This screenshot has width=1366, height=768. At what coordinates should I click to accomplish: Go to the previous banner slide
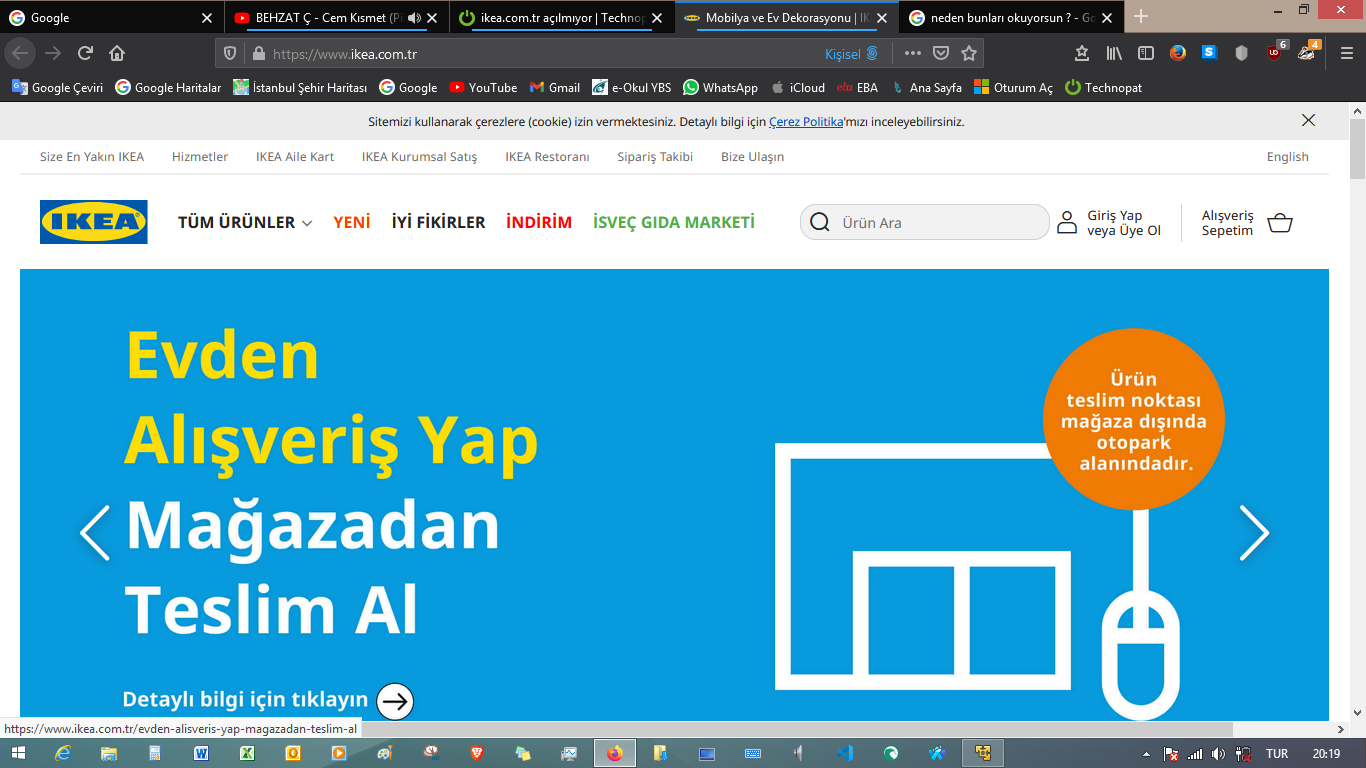click(95, 532)
